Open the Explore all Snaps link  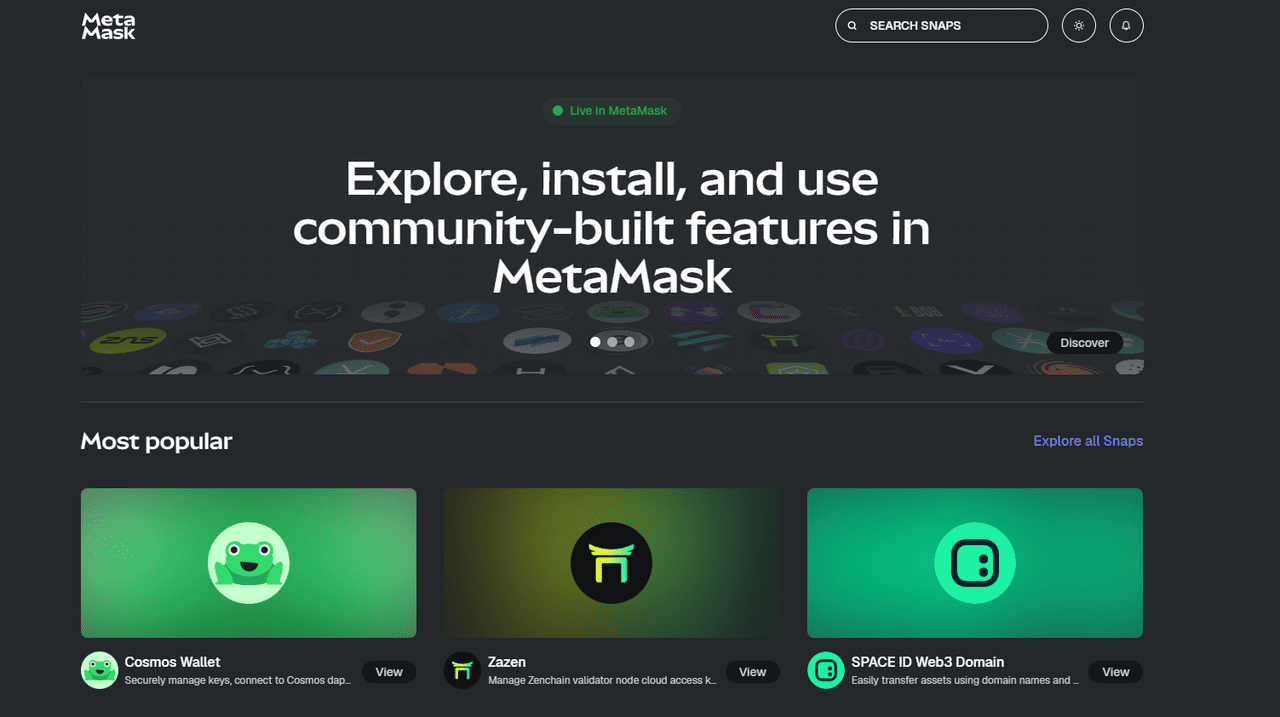[1088, 441]
